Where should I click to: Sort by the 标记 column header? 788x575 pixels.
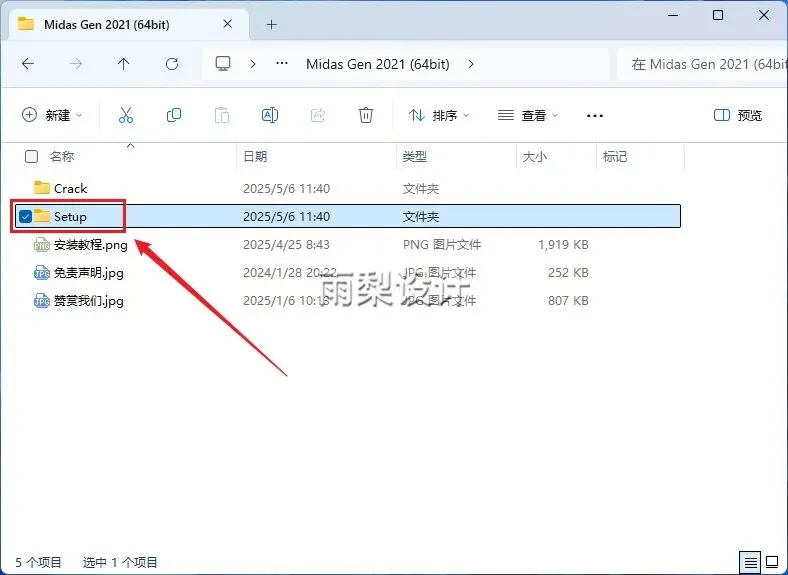click(x=615, y=157)
